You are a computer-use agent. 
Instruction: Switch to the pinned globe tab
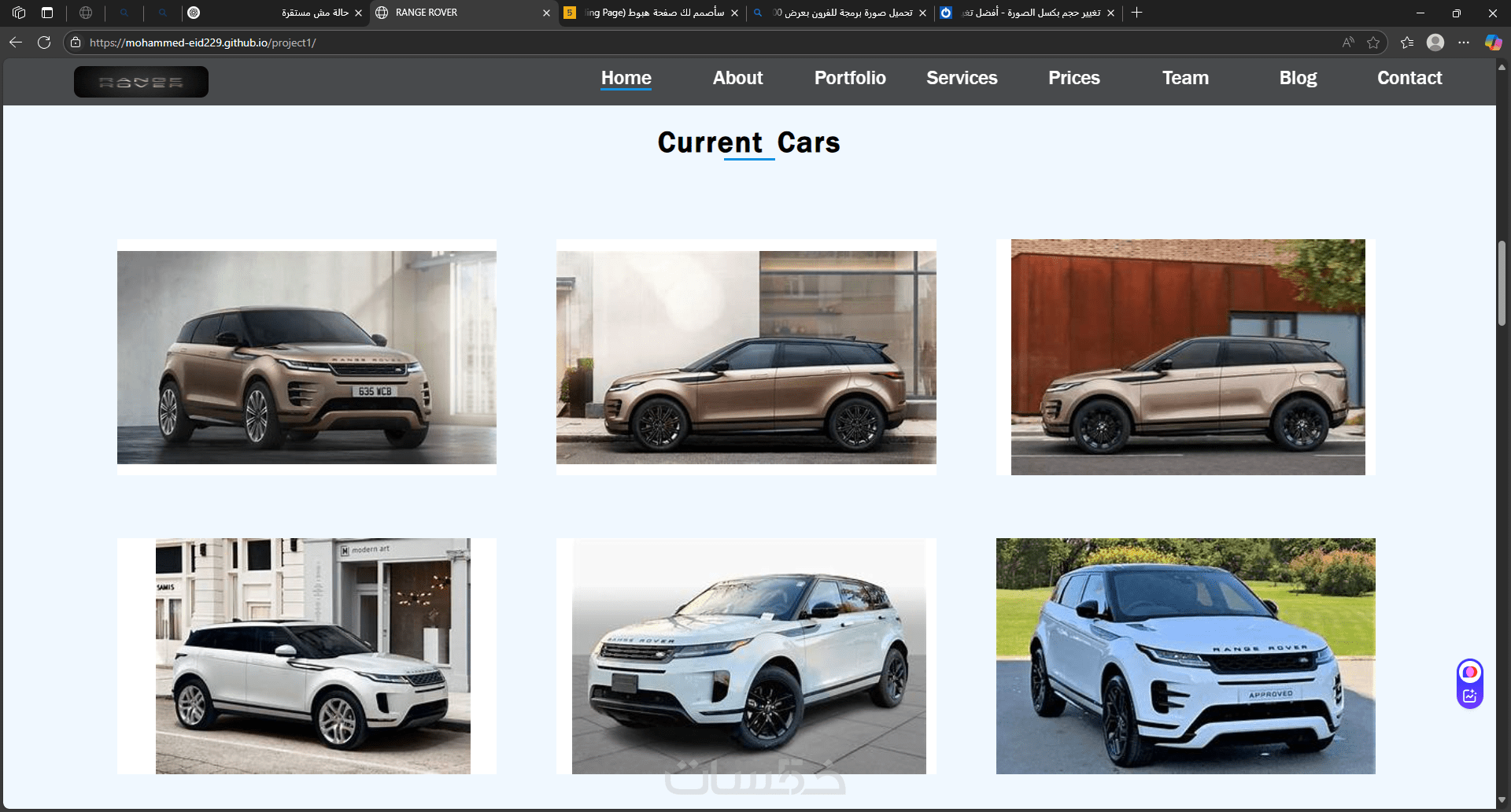click(x=86, y=13)
